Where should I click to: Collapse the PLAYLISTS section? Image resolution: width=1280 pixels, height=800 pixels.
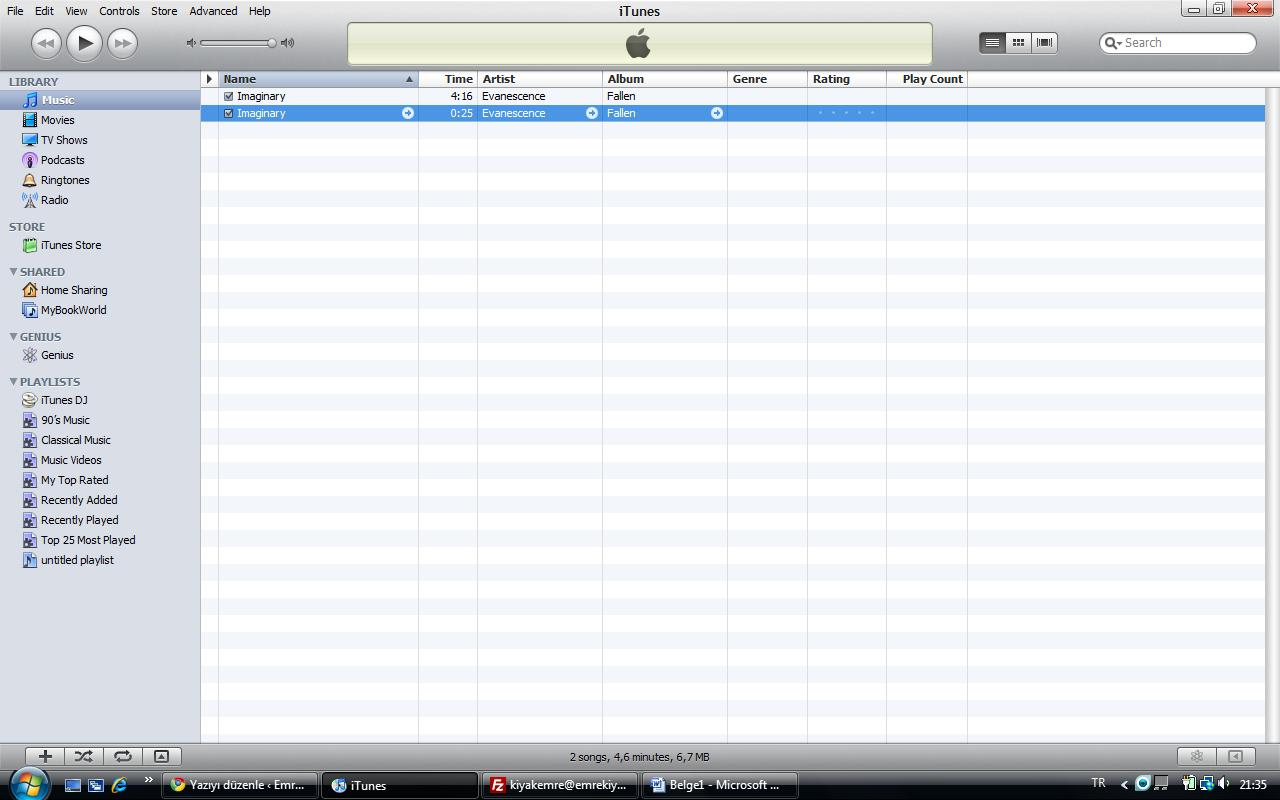pyautogui.click(x=13, y=381)
